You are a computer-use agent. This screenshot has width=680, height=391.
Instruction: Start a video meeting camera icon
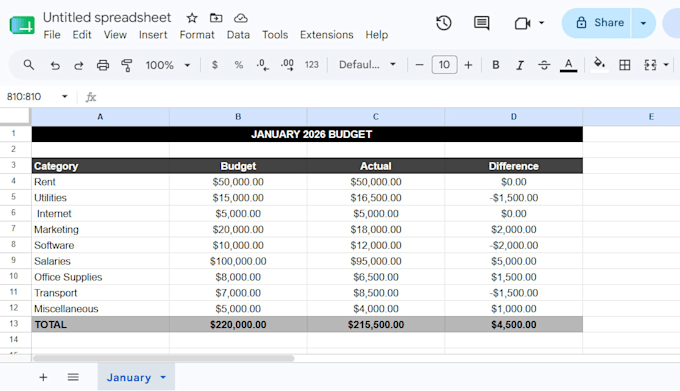tap(523, 23)
